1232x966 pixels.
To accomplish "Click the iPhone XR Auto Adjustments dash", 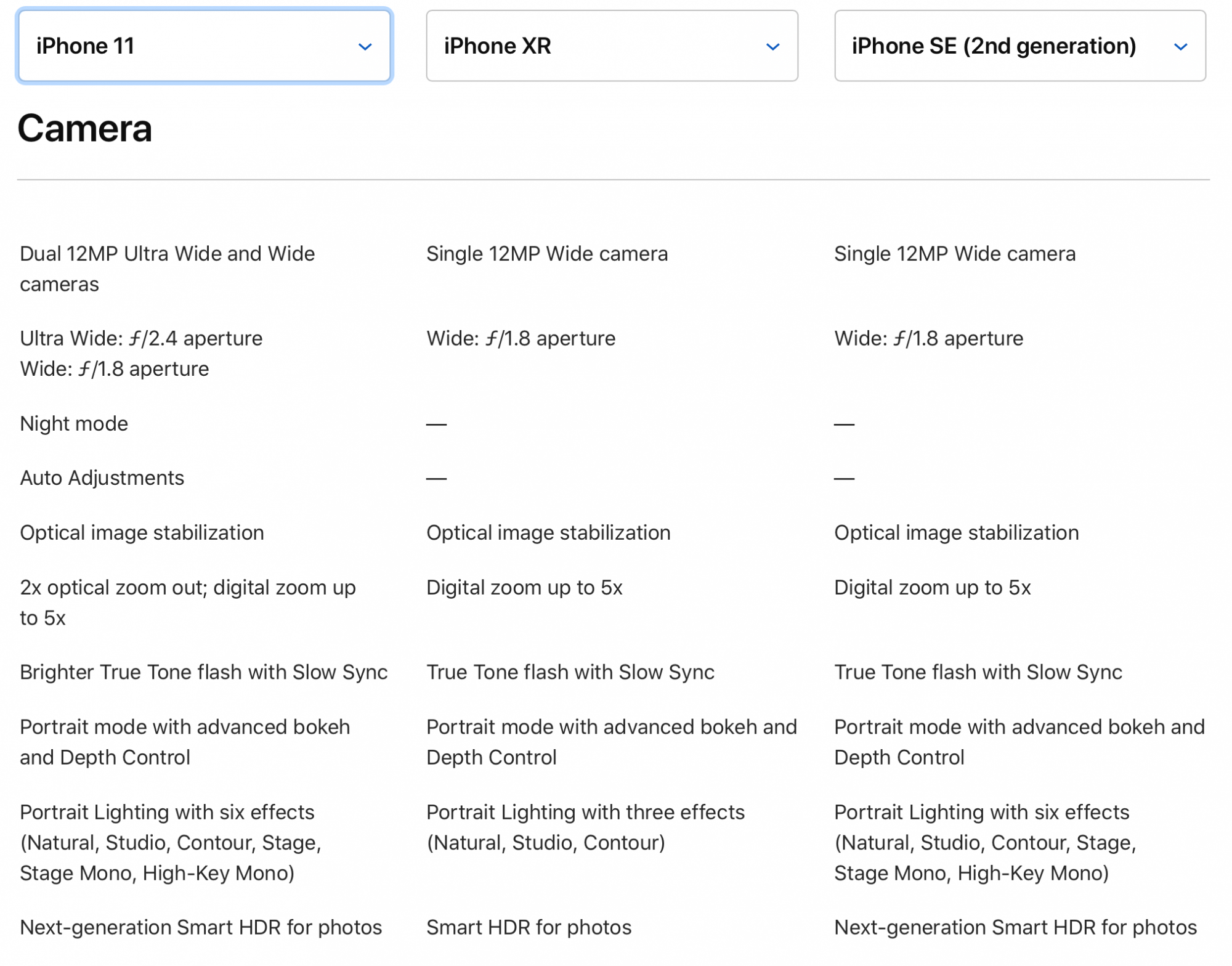I will (x=436, y=478).
